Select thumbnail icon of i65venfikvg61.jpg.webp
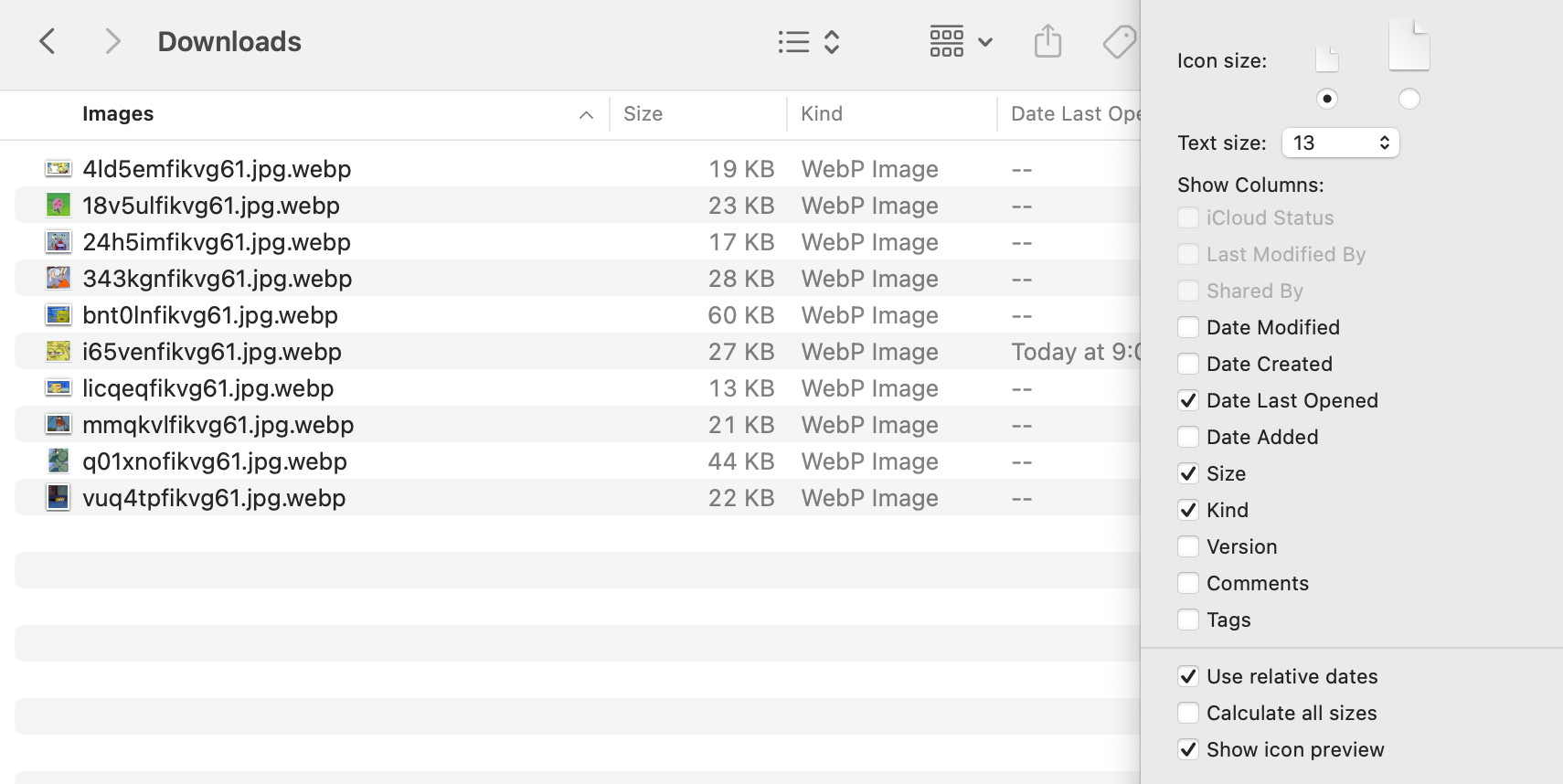Viewport: 1563px width, 784px height. pyautogui.click(x=58, y=351)
